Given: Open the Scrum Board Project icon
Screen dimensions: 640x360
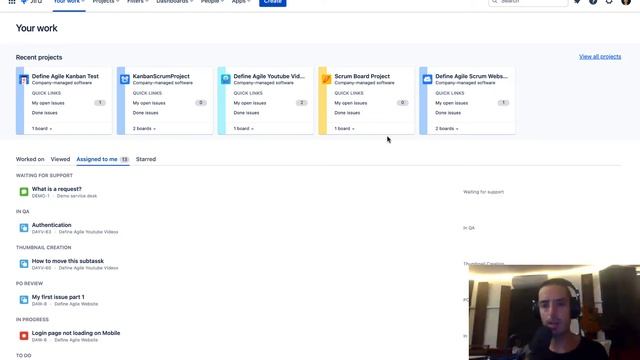Looking at the screenshot, I should (x=326, y=79).
